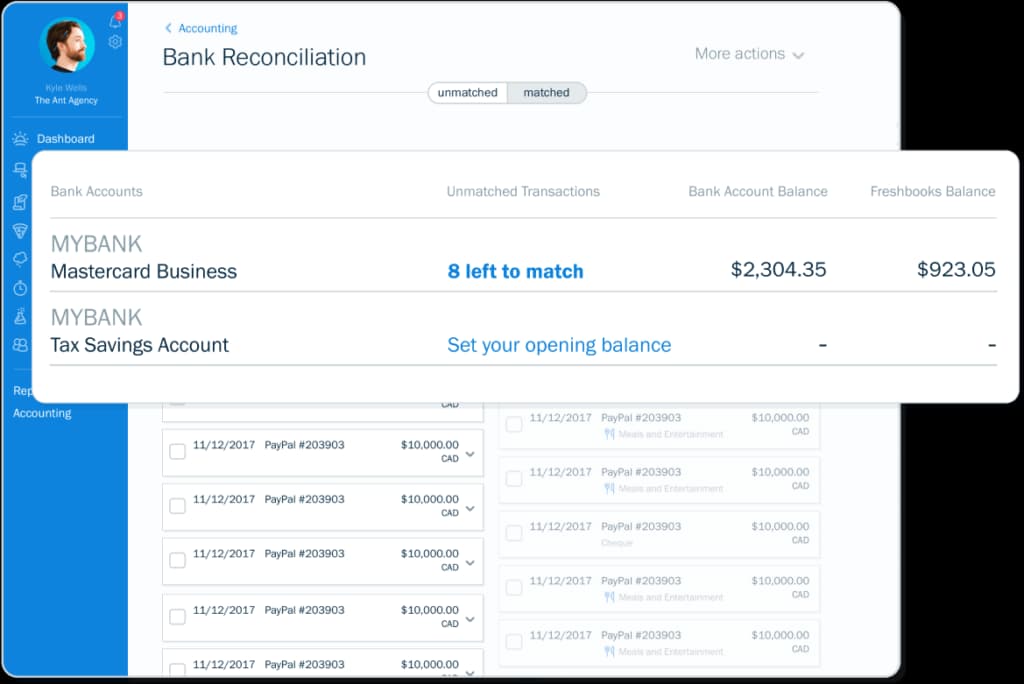Select the Tax Savings Account name
The height and width of the screenshot is (684, 1024).
pyautogui.click(x=140, y=345)
